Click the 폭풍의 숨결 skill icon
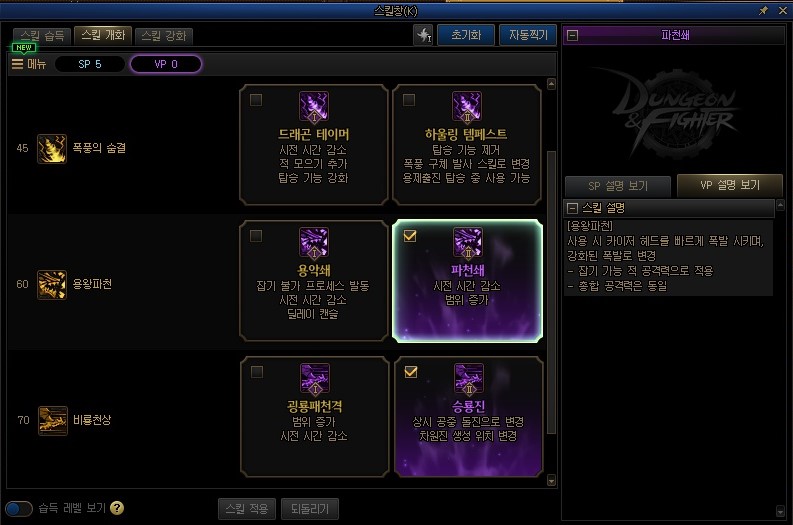This screenshot has height=525, width=793. (x=52, y=149)
